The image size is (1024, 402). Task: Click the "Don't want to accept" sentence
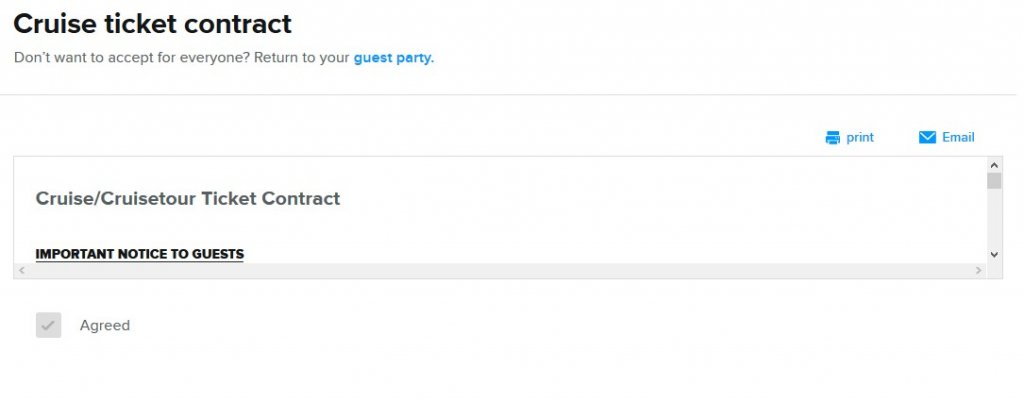[130, 58]
